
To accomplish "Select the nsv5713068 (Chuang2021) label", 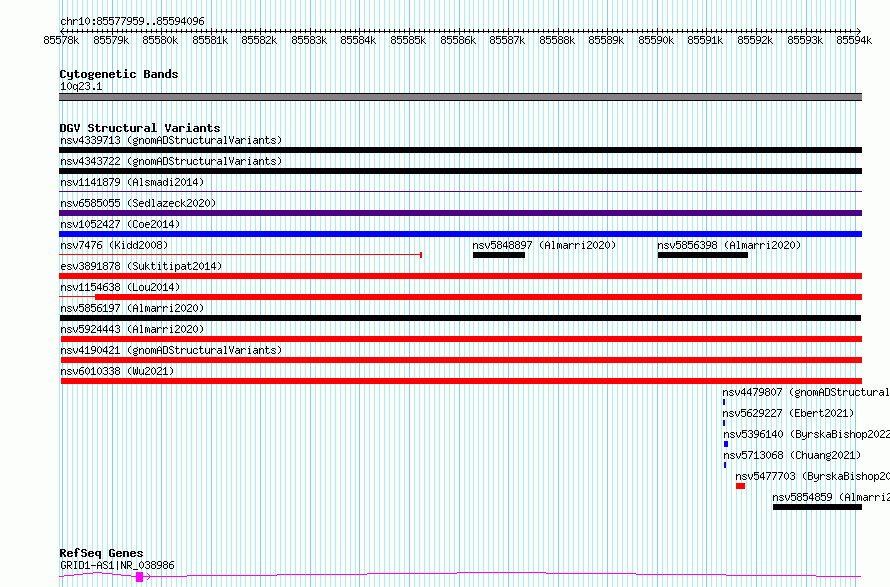I will click(x=792, y=455).
